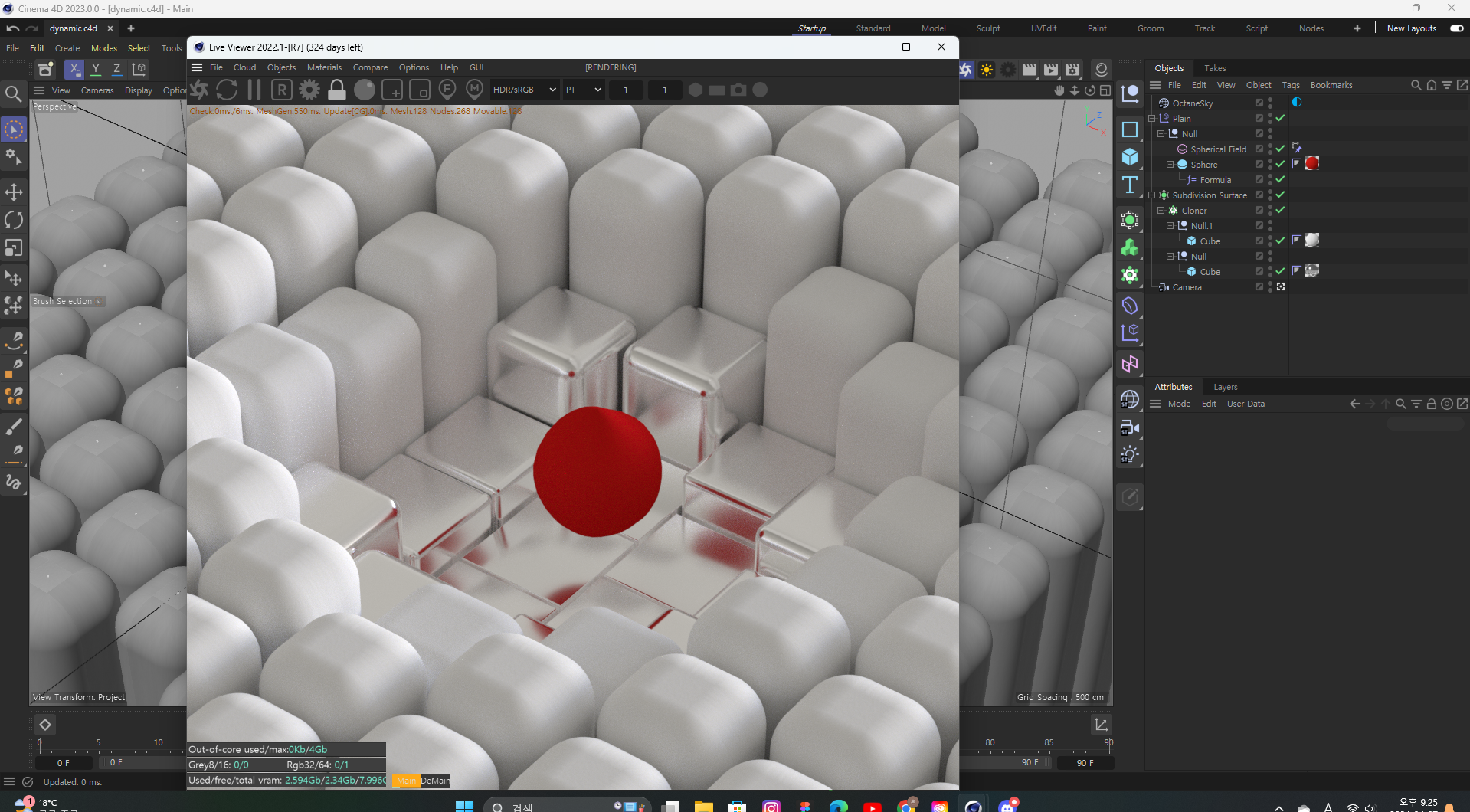Toggle the resolution lock icon
The height and width of the screenshot is (812, 1470).
click(x=337, y=90)
